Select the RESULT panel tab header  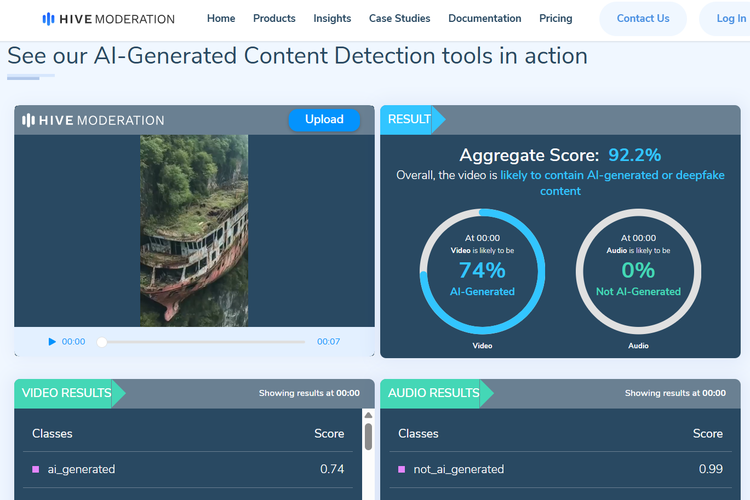(x=410, y=119)
